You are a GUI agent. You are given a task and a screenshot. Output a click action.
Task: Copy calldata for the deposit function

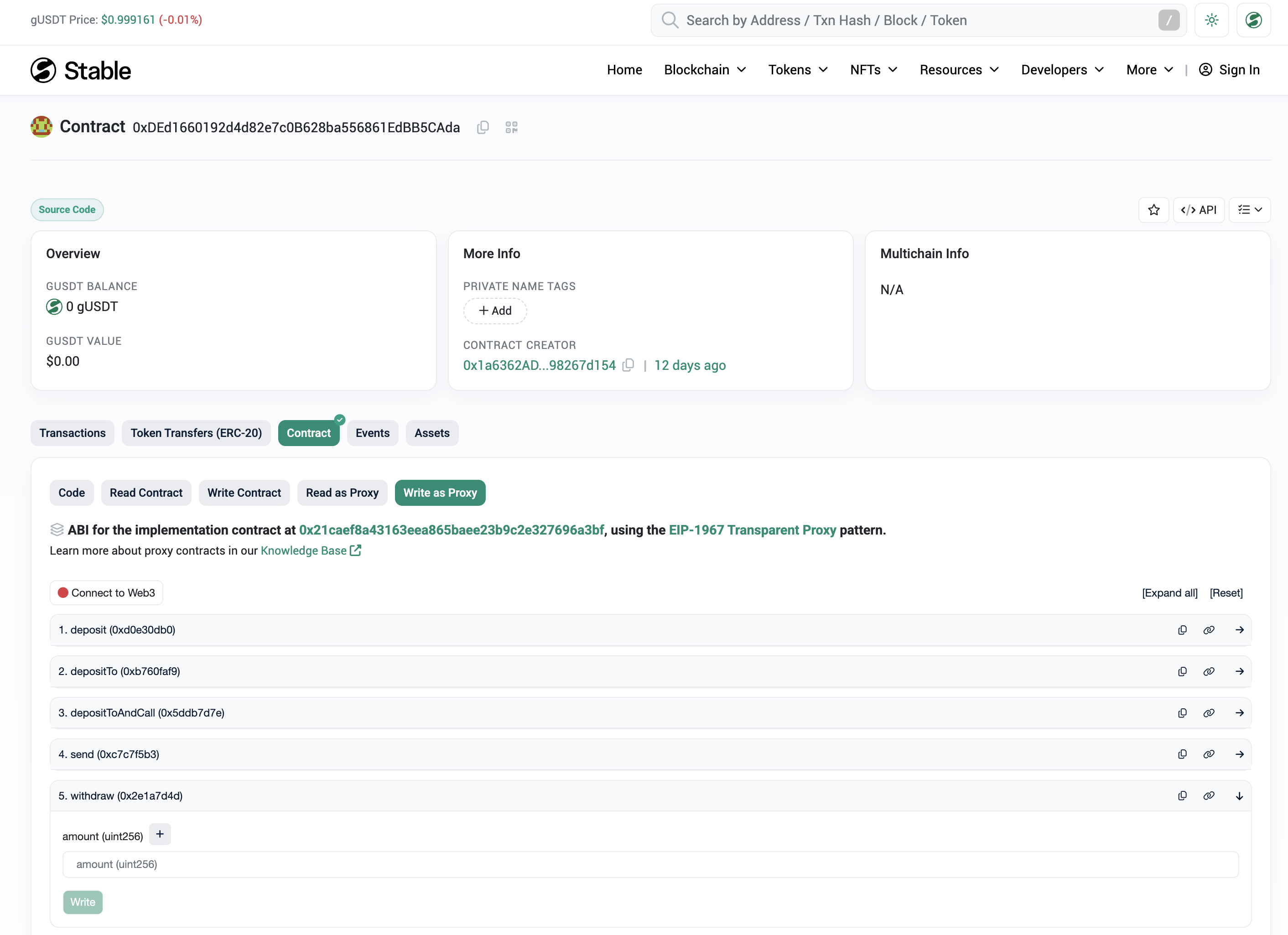1182,629
